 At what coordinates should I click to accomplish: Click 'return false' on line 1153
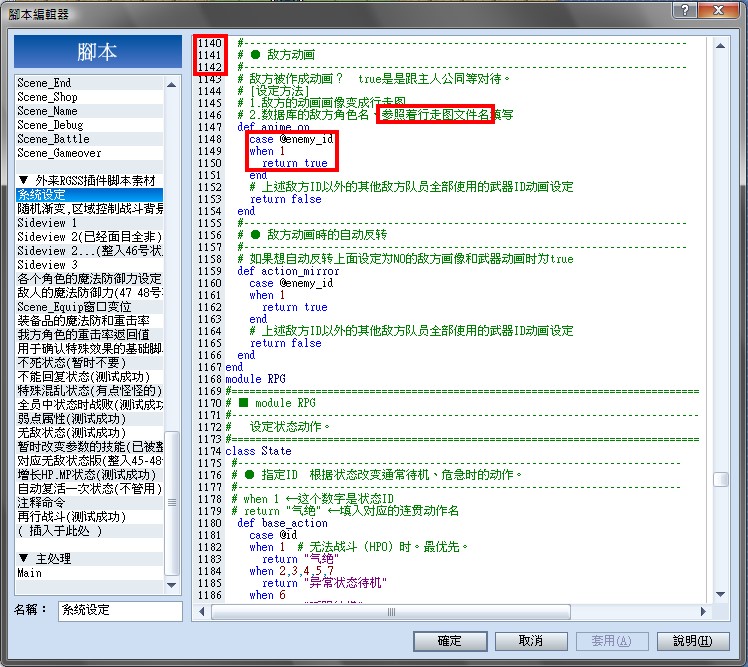pyautogui.click(x=285, y=199)
